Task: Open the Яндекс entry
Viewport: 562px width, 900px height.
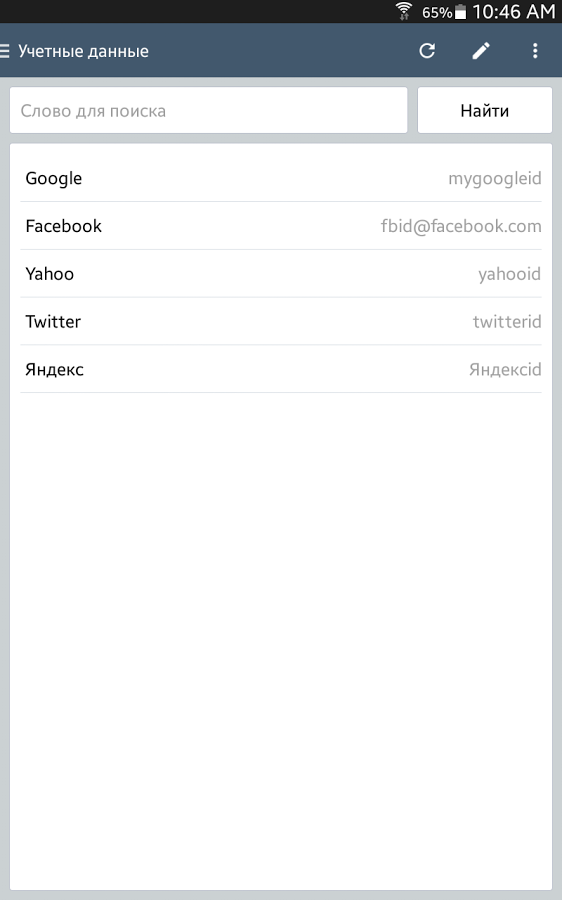Action: coord(281,369)
